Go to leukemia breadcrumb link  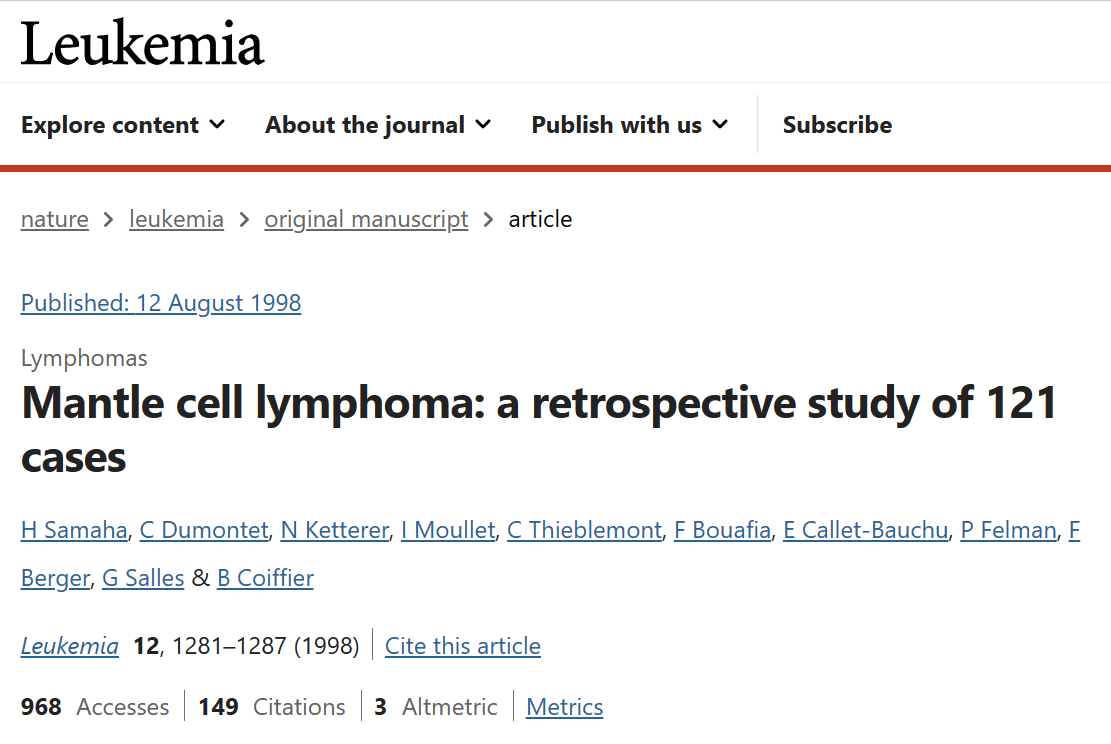(x=176, y=219)
